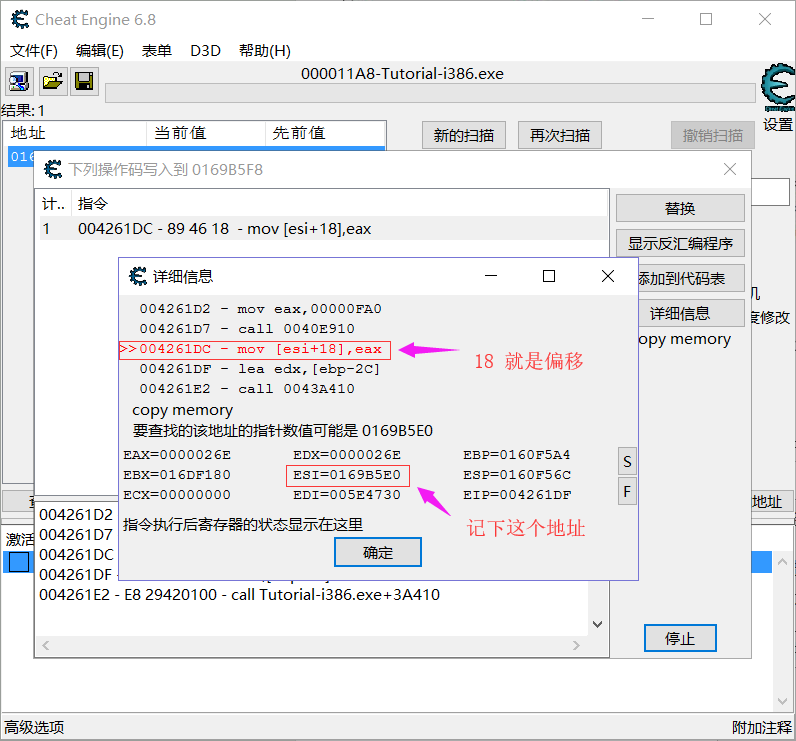796x741 pixels.
Task: Click the 显示反汇编程序 button
Action: tap(680, 243)
